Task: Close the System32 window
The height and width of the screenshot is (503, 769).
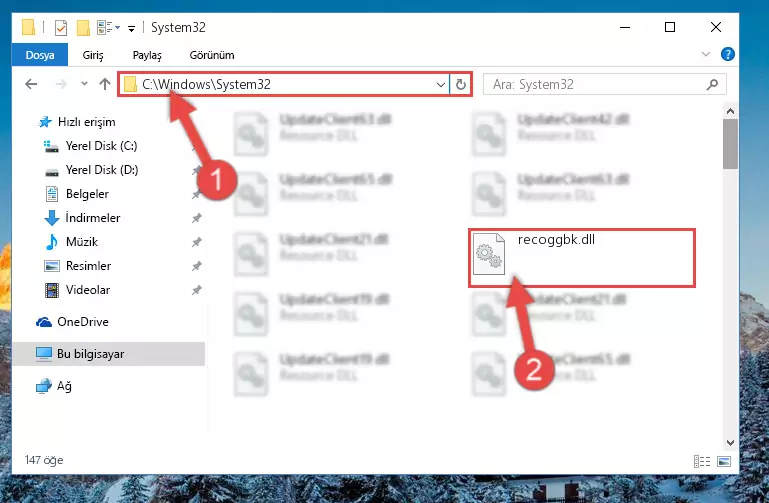Action: pyautogui.click(x=716, y=27)
